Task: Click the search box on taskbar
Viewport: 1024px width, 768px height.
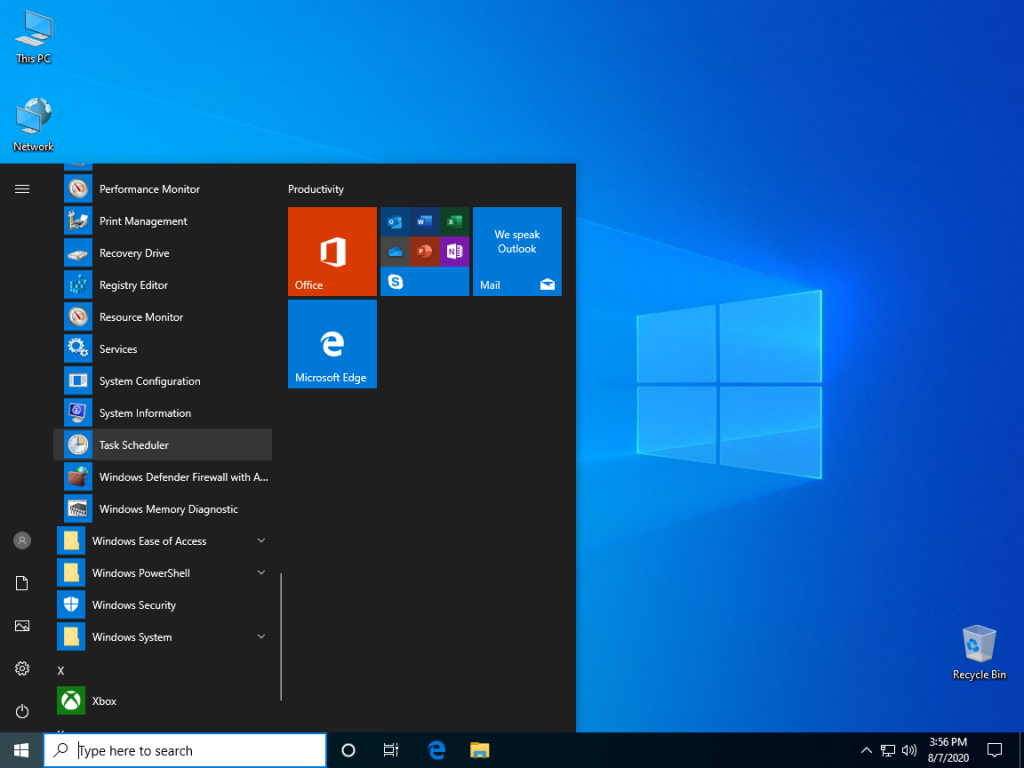Action: pos(185,750)
